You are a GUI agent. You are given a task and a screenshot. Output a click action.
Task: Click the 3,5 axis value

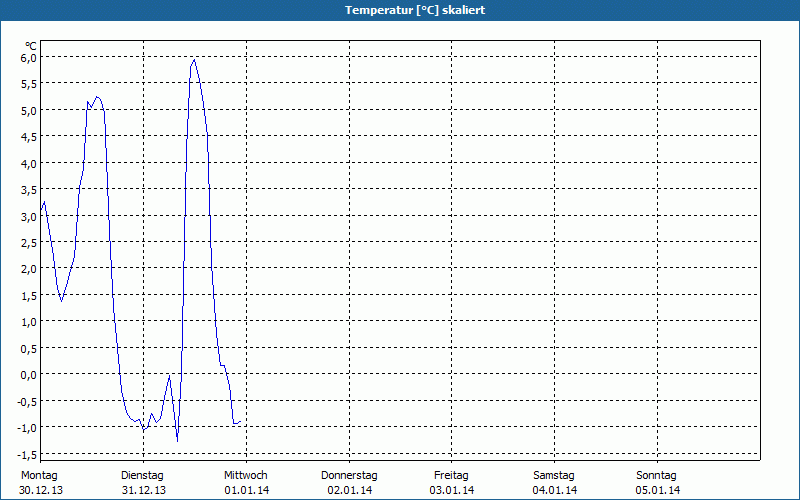[x=29, y=190]
